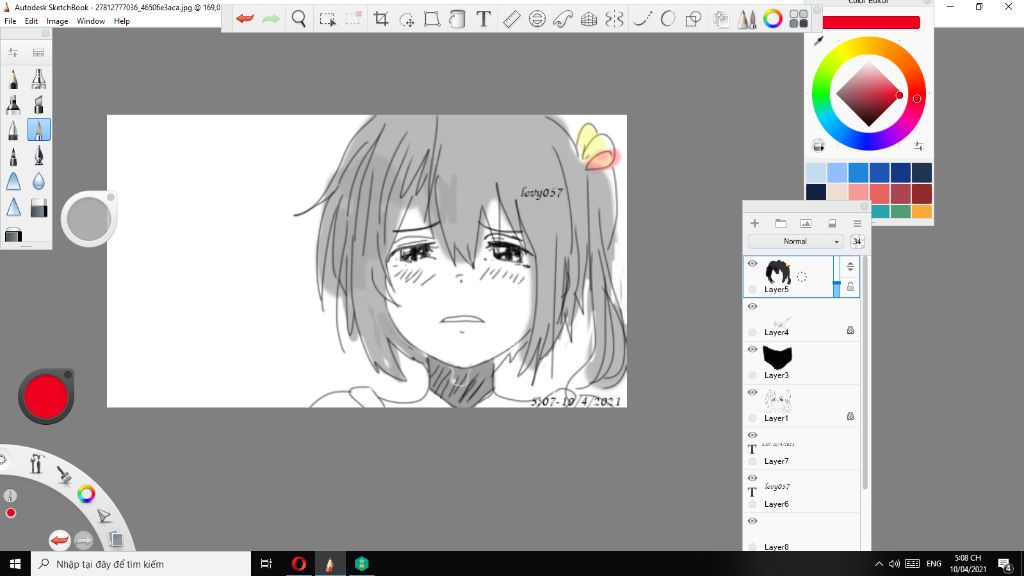The height and width of the screenshot is (576, 1024).
Task: Click the red Undo arrow in top toolbar
Action: pyautogui.click(x=245, y=19)
